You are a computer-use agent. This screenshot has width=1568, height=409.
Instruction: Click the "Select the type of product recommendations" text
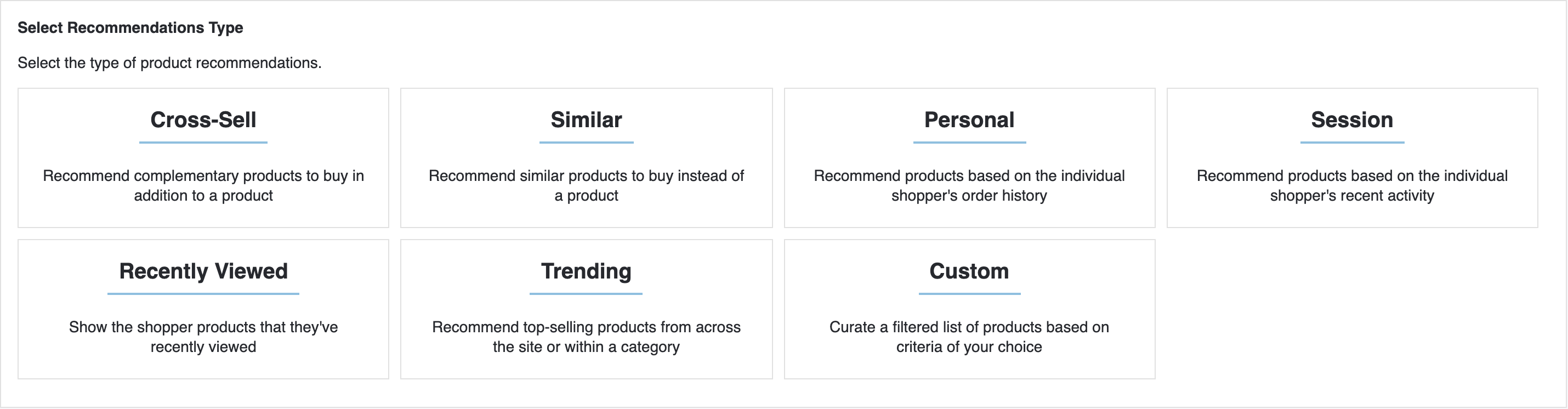click(x=169, y=63)
